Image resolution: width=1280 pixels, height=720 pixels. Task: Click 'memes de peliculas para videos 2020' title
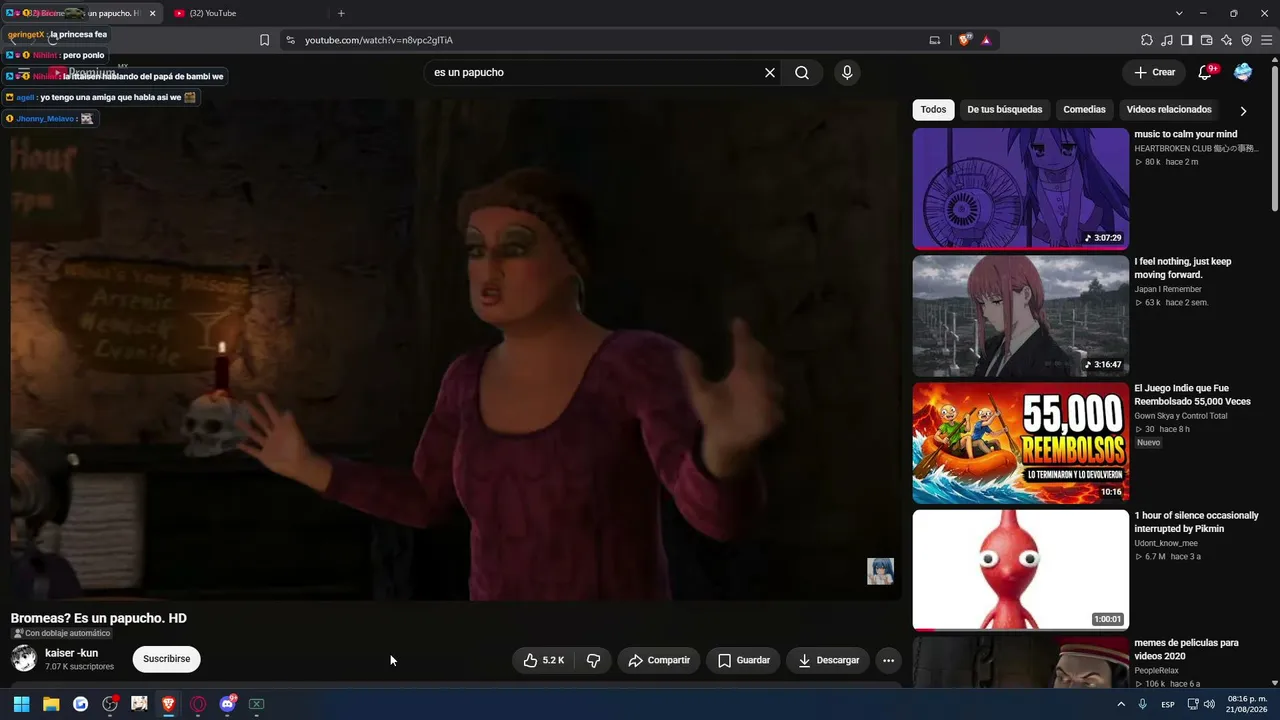(x=1186, y=649)
